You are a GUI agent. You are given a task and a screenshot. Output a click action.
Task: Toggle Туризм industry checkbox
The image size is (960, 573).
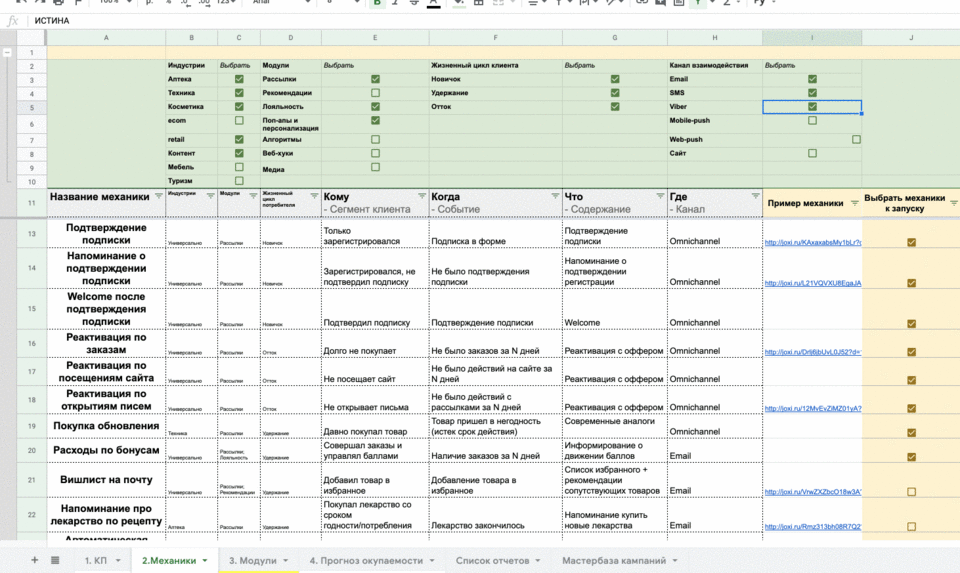239,181
